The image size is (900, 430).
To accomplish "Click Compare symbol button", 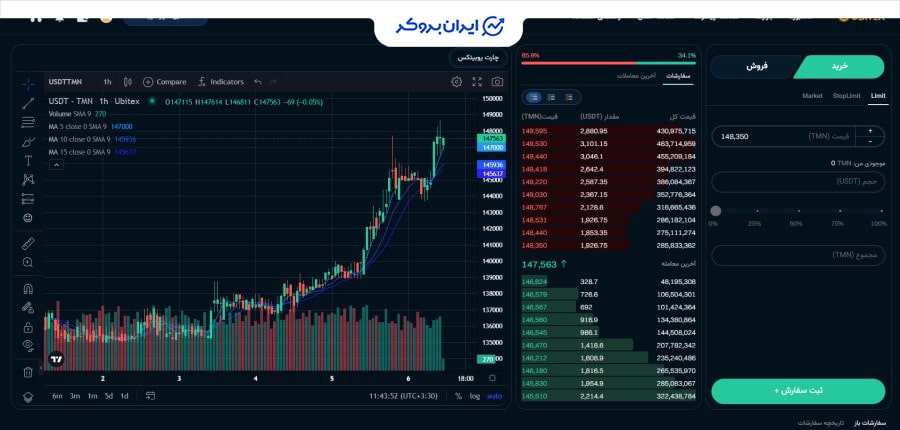I will coord(165,82).
